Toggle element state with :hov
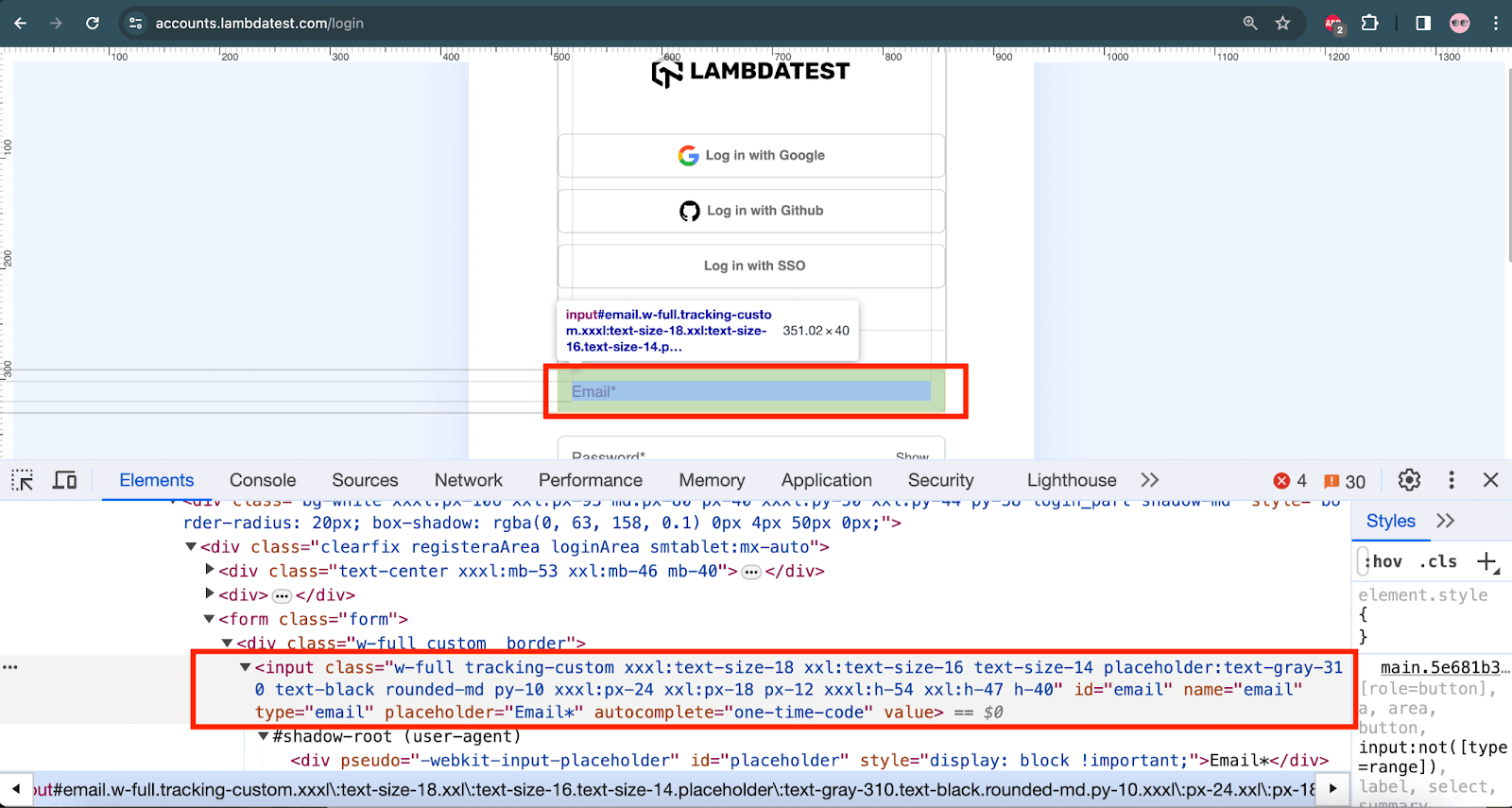The image size is (1512, 808). (x=1383, y=561)
